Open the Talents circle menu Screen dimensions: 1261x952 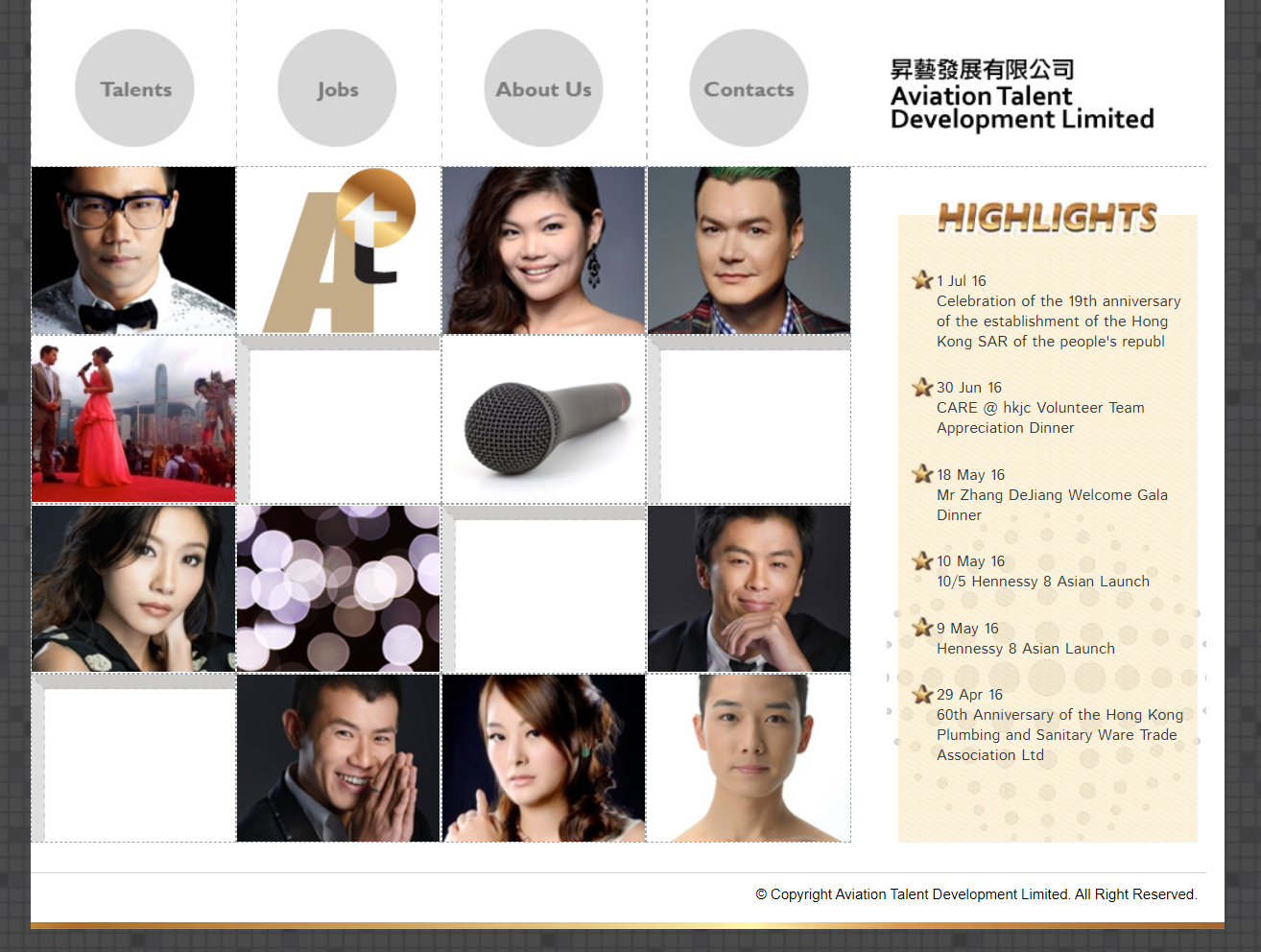pos(134,88)
